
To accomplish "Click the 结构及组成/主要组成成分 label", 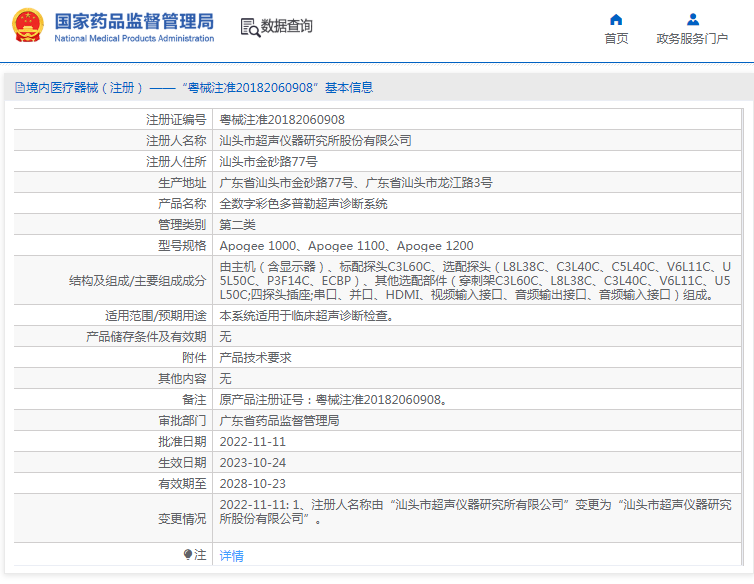I will [x=138, y=280].
